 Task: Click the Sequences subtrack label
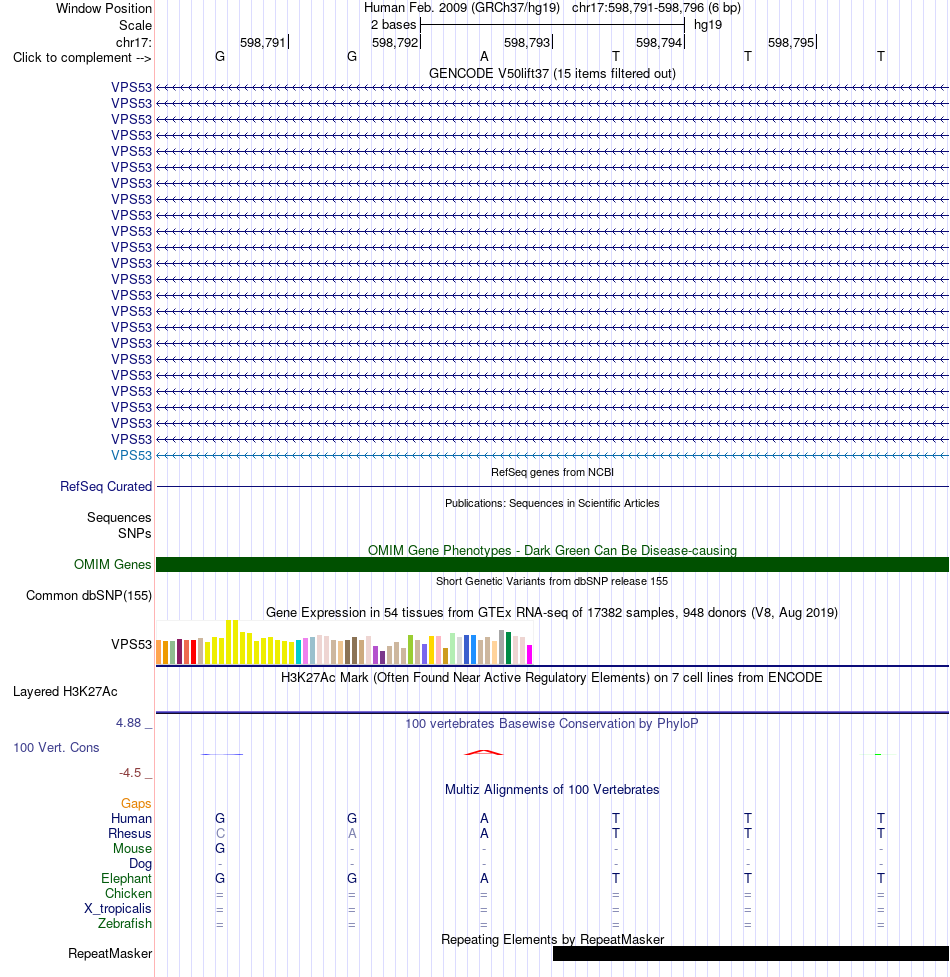coord(119,518)
